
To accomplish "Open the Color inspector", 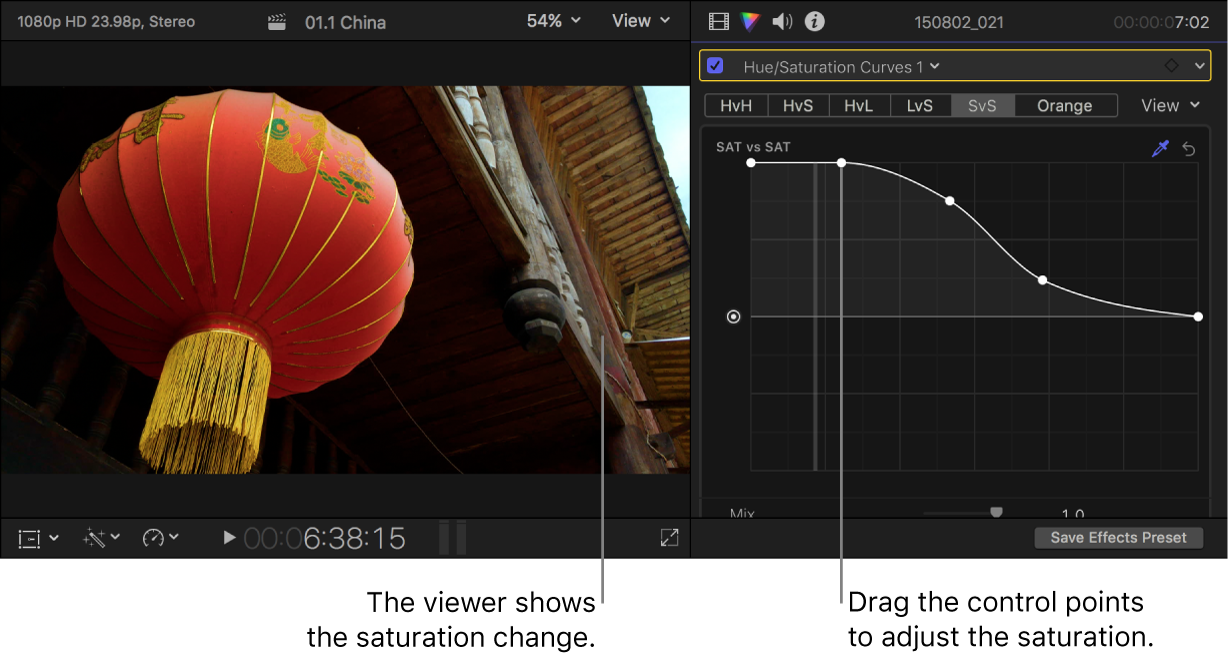I will (750, 20).
